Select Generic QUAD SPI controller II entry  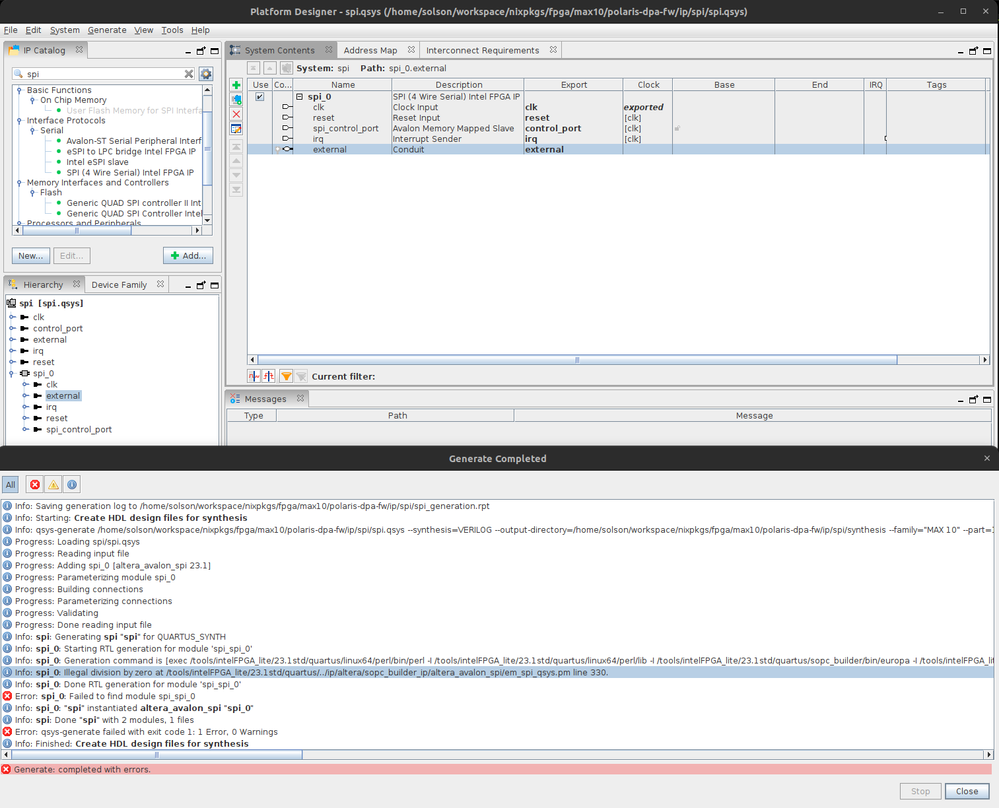133,203
